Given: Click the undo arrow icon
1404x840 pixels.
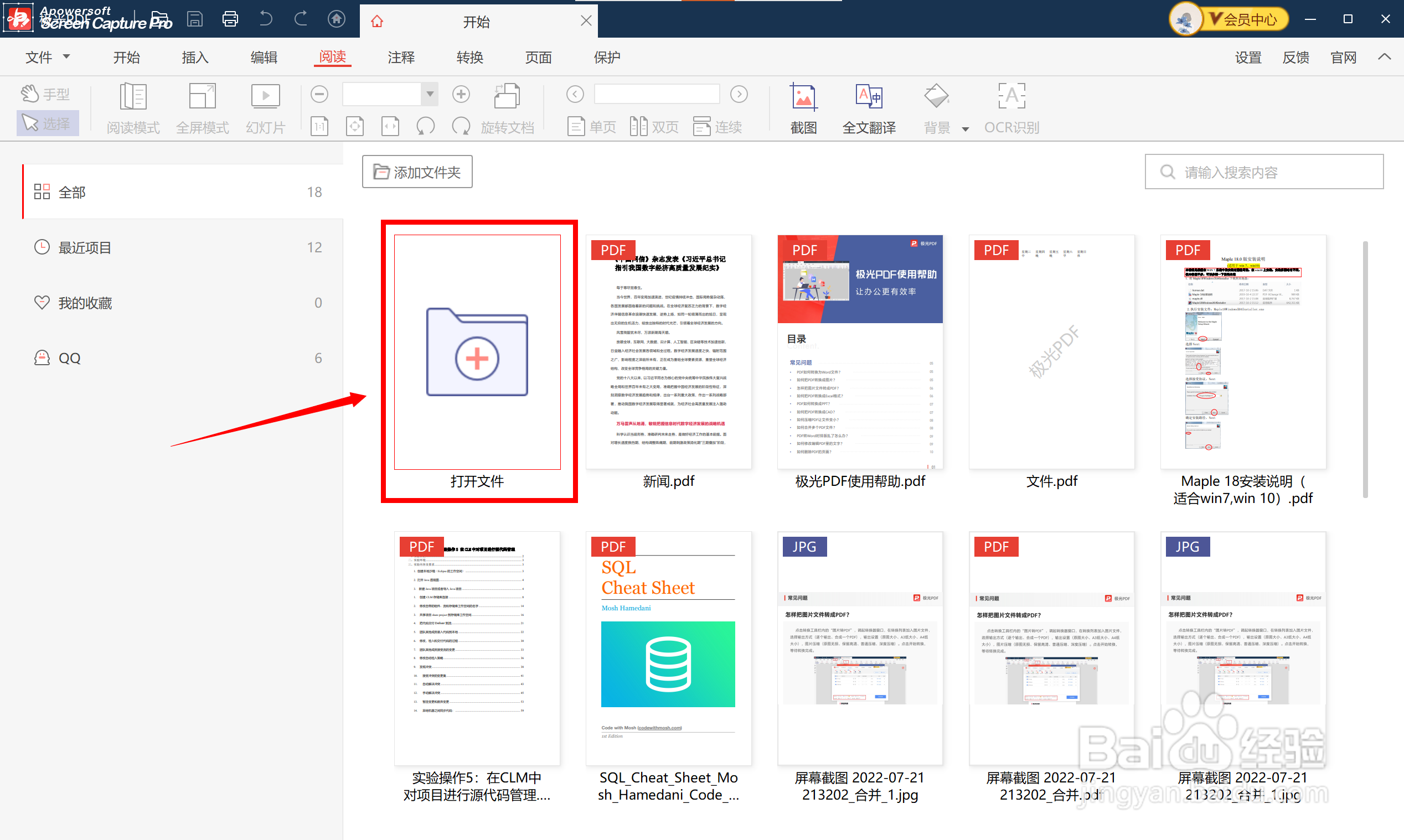Looking at the screenshot, I should click(266, 19).
